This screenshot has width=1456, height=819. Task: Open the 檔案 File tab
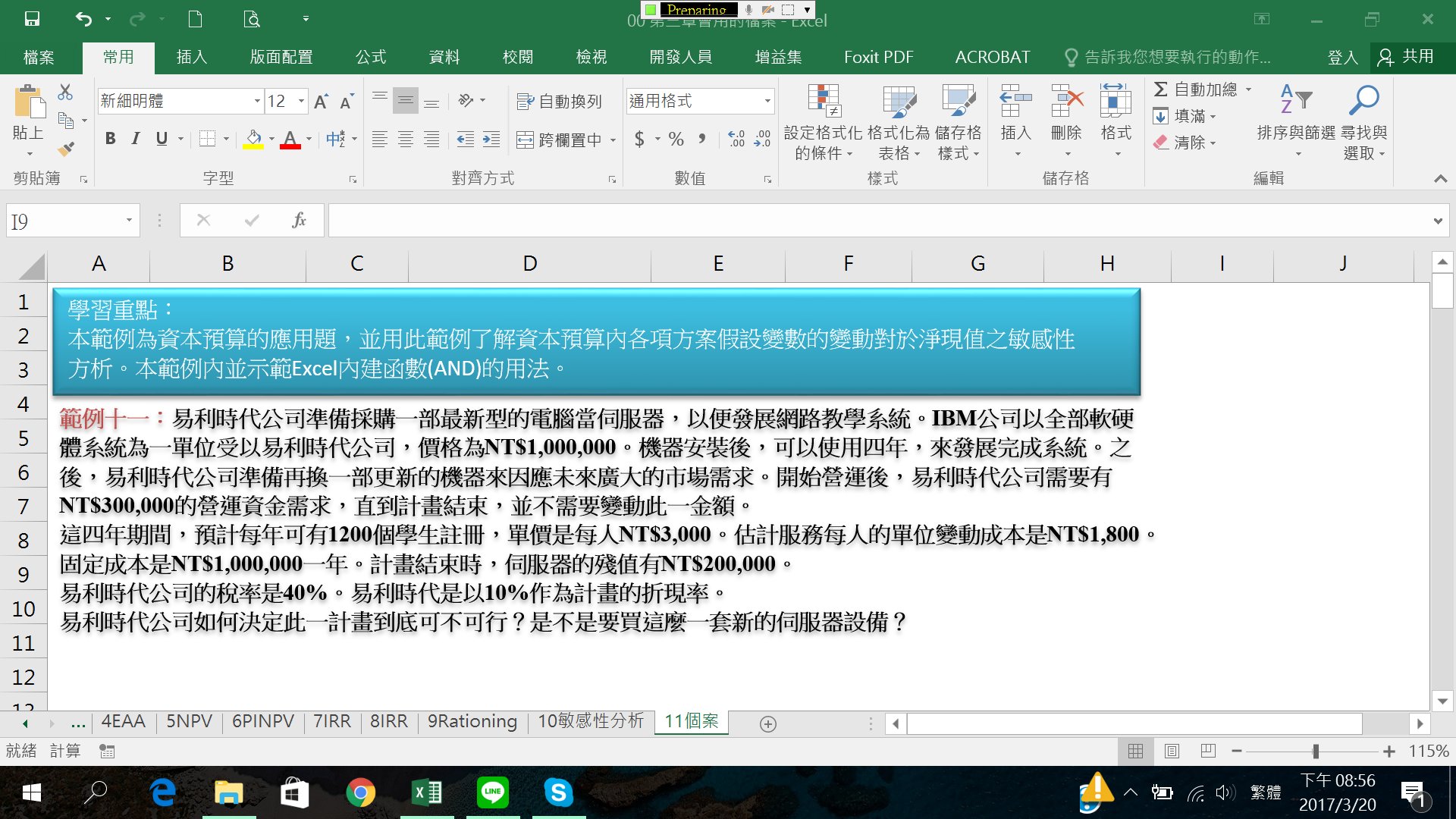[x=39, y=57]
